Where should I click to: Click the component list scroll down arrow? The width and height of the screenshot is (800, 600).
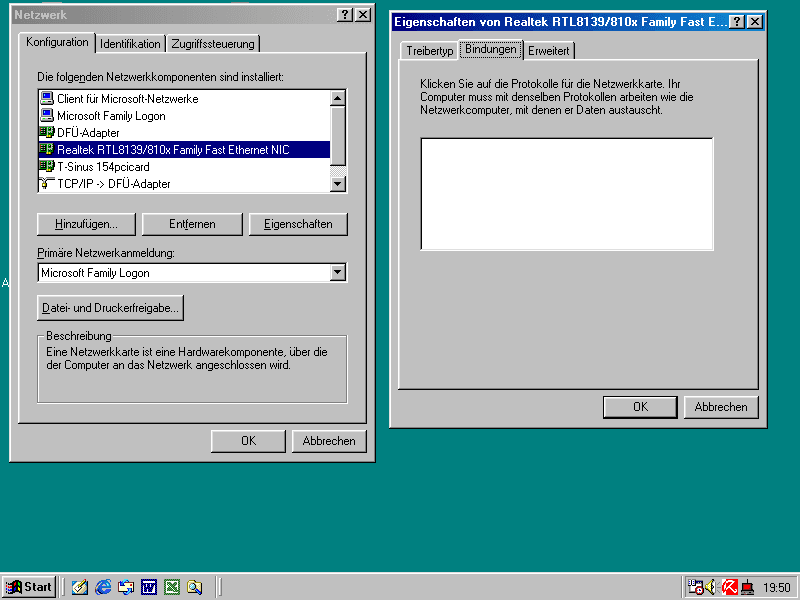(x=338, y=184)
